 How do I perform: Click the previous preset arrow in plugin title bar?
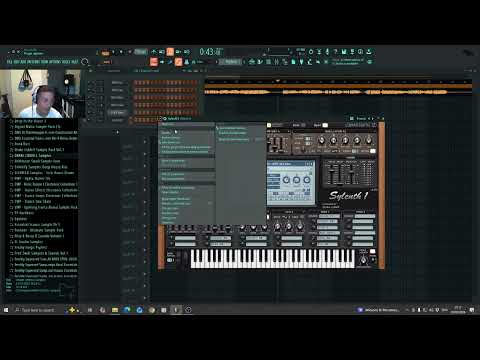[369, 118]
